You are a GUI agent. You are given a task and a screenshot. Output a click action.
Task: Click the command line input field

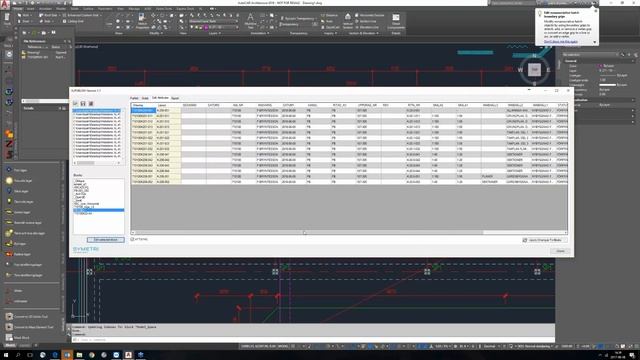pyautogui.click(x=313, y=340)
